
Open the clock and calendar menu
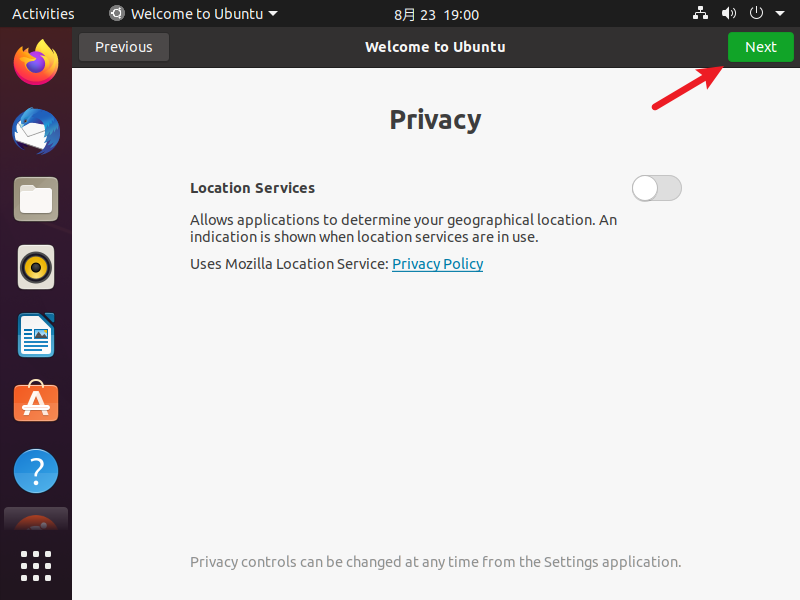[x=436, y=14]
